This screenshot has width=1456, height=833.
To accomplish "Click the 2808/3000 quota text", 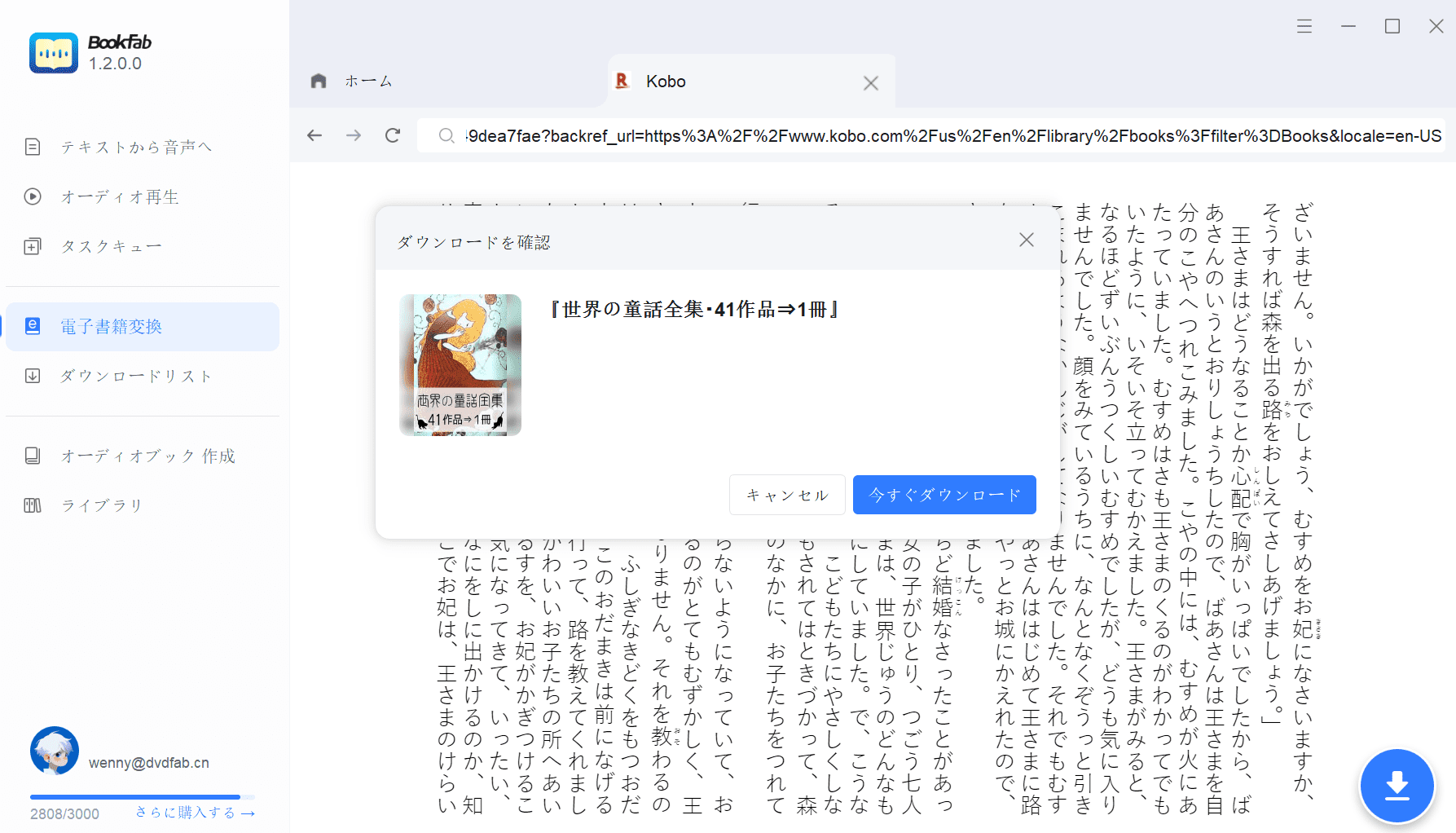I will tap(65, 814).
